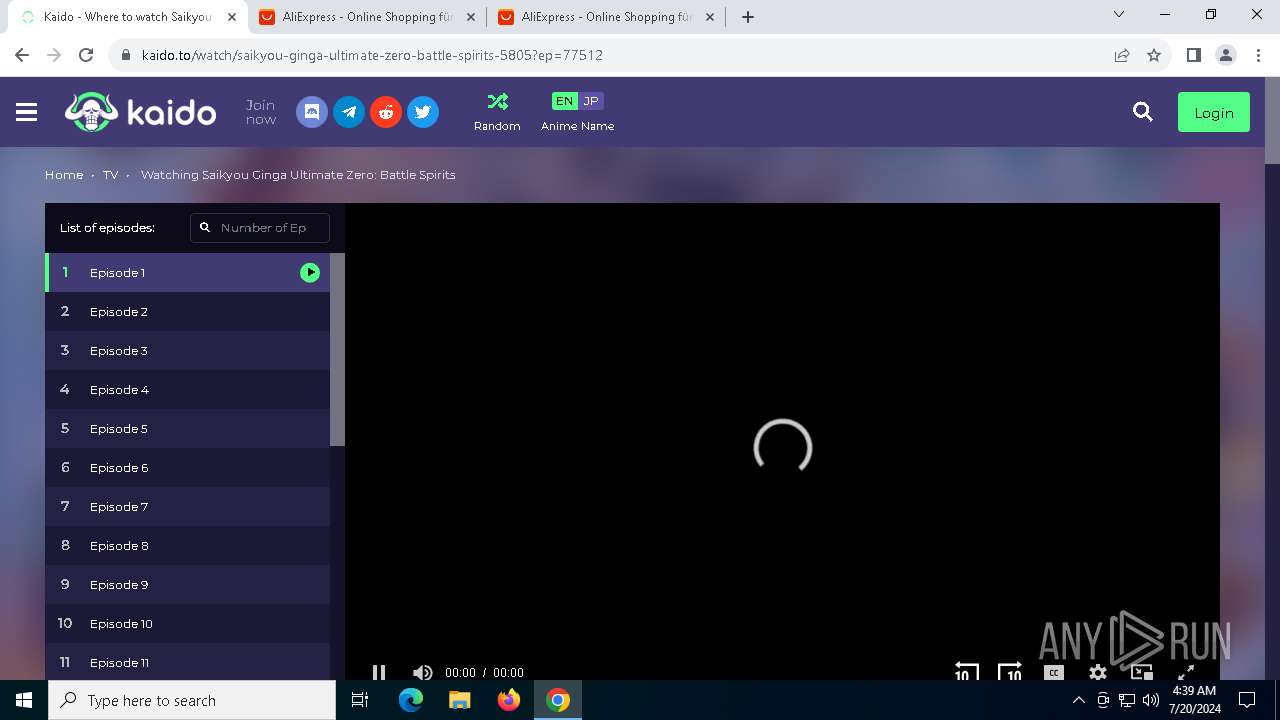Reload the current page
Screen dimensions: 1280x720
click(x=86, y=55)
